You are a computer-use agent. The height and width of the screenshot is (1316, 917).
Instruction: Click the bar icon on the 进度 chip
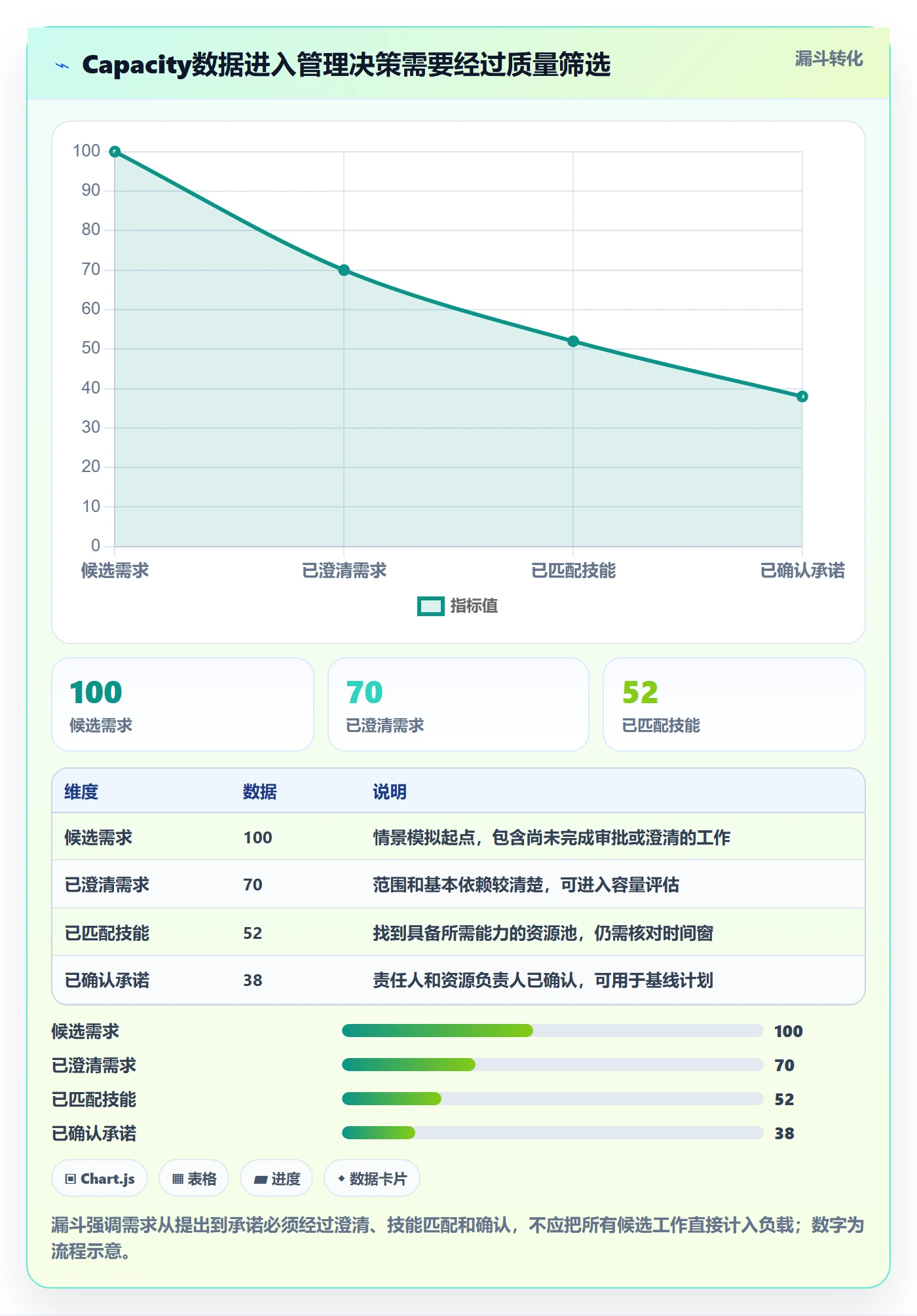(x=261, y=1180)
